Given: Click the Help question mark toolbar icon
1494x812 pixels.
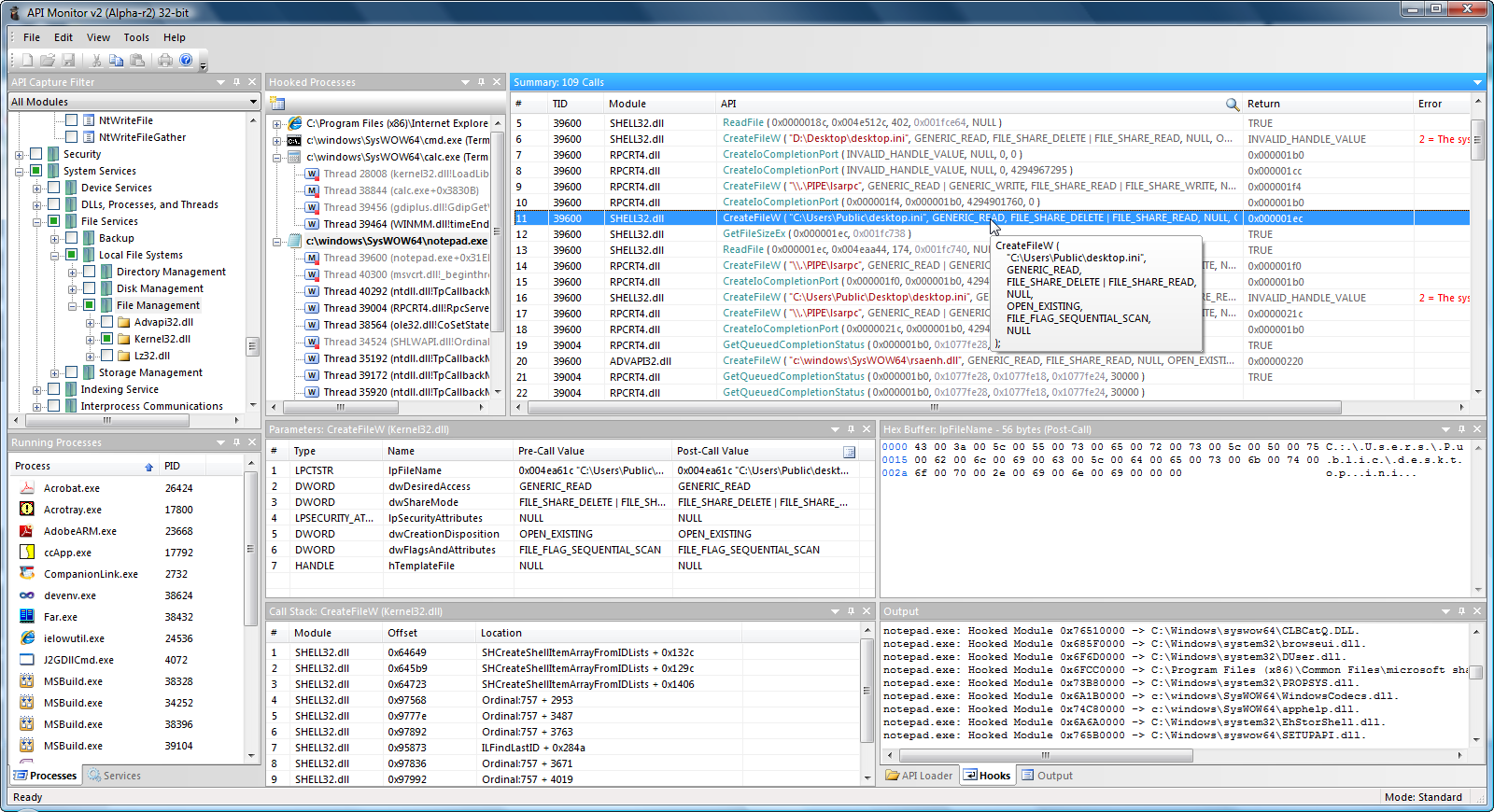Looking at the screenshot, I should tap(186, 61).
